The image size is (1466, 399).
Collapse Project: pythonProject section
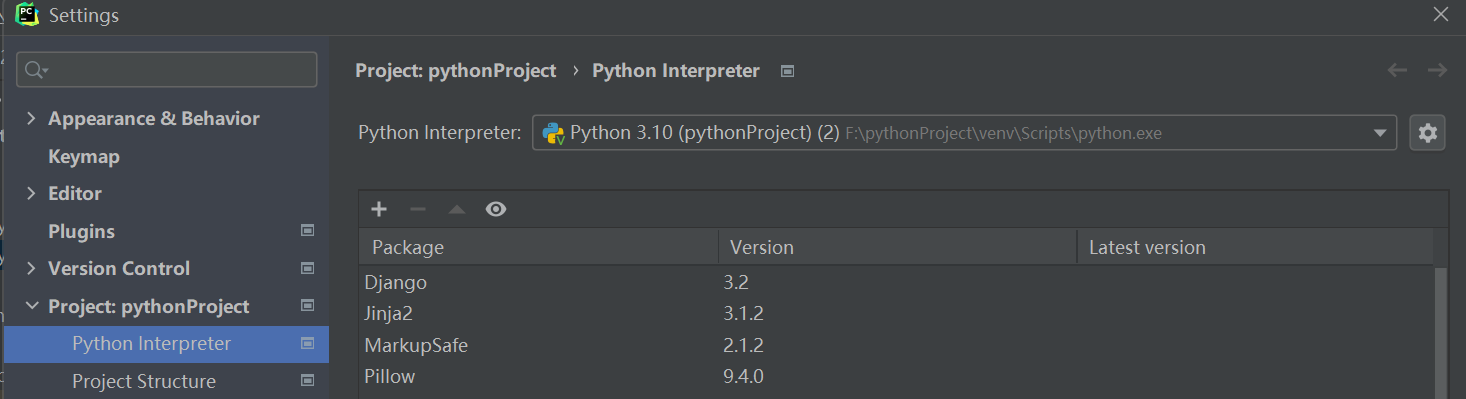[31, 306]
